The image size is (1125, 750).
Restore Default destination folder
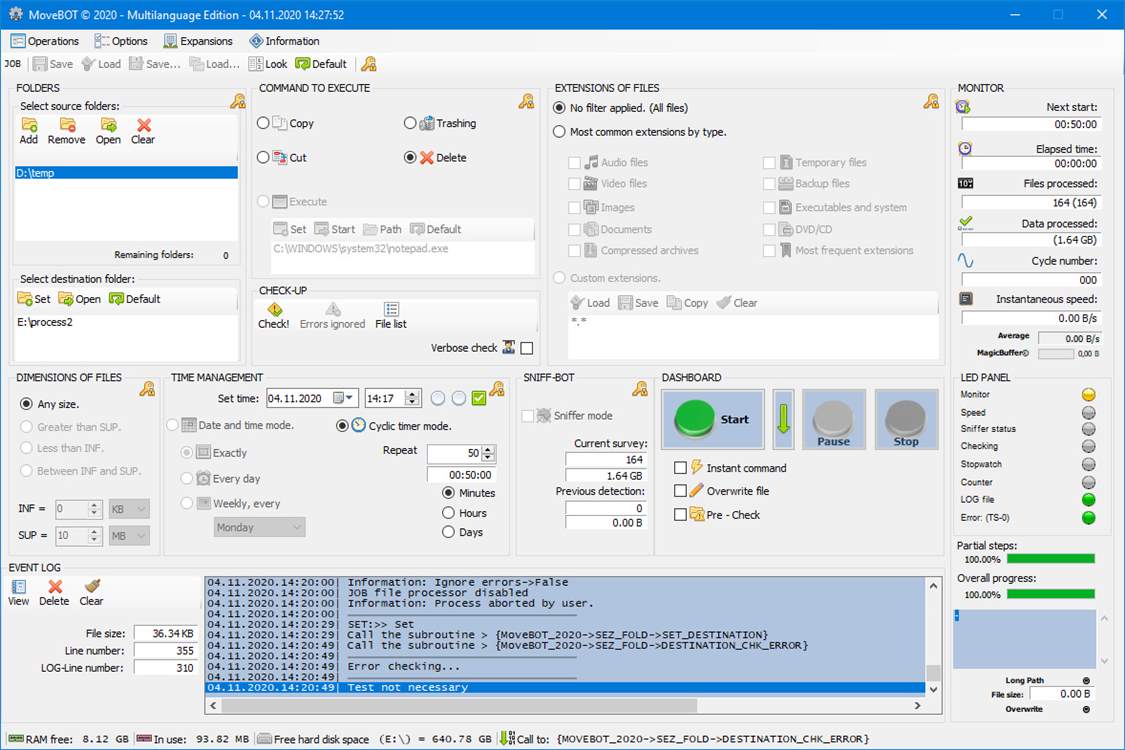(135, 299)
